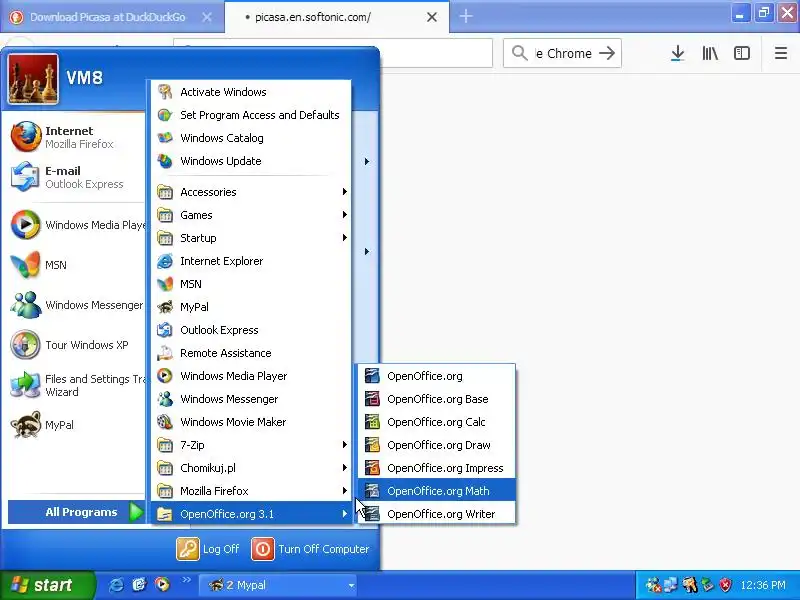Click the Windows start button
The height and width of the screenshot is (600, 800).
tap(47, 585)
